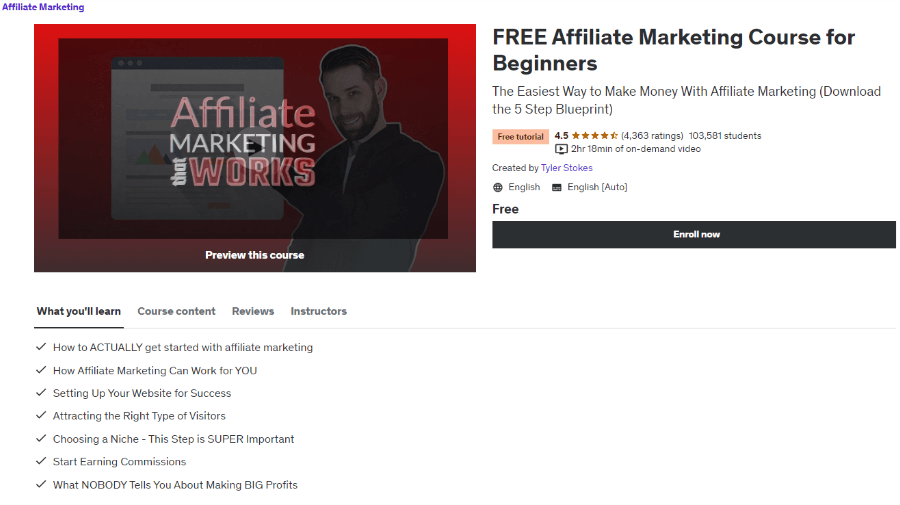Screen dimensions: 900x505
Task: Select the What you'll learn tab
Action: 79,311
